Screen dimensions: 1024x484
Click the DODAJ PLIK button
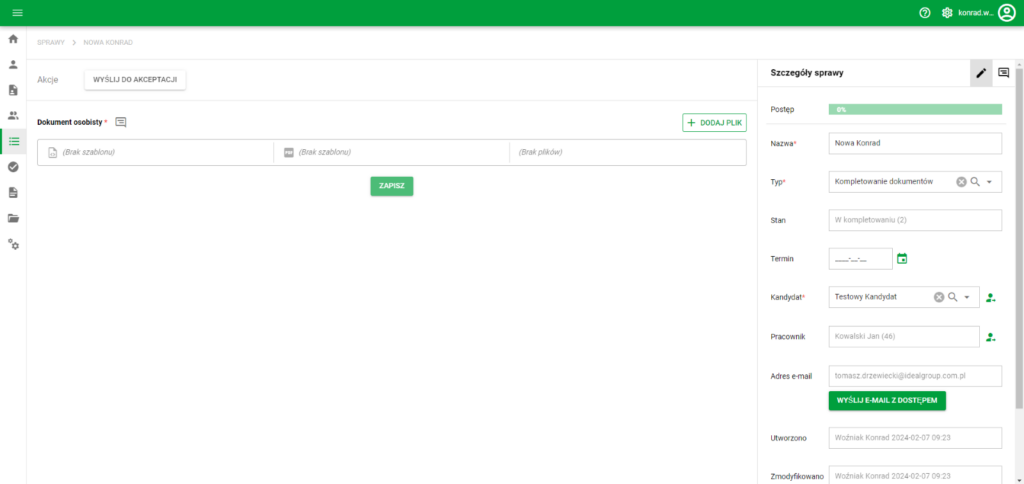(x=714, y=123)
